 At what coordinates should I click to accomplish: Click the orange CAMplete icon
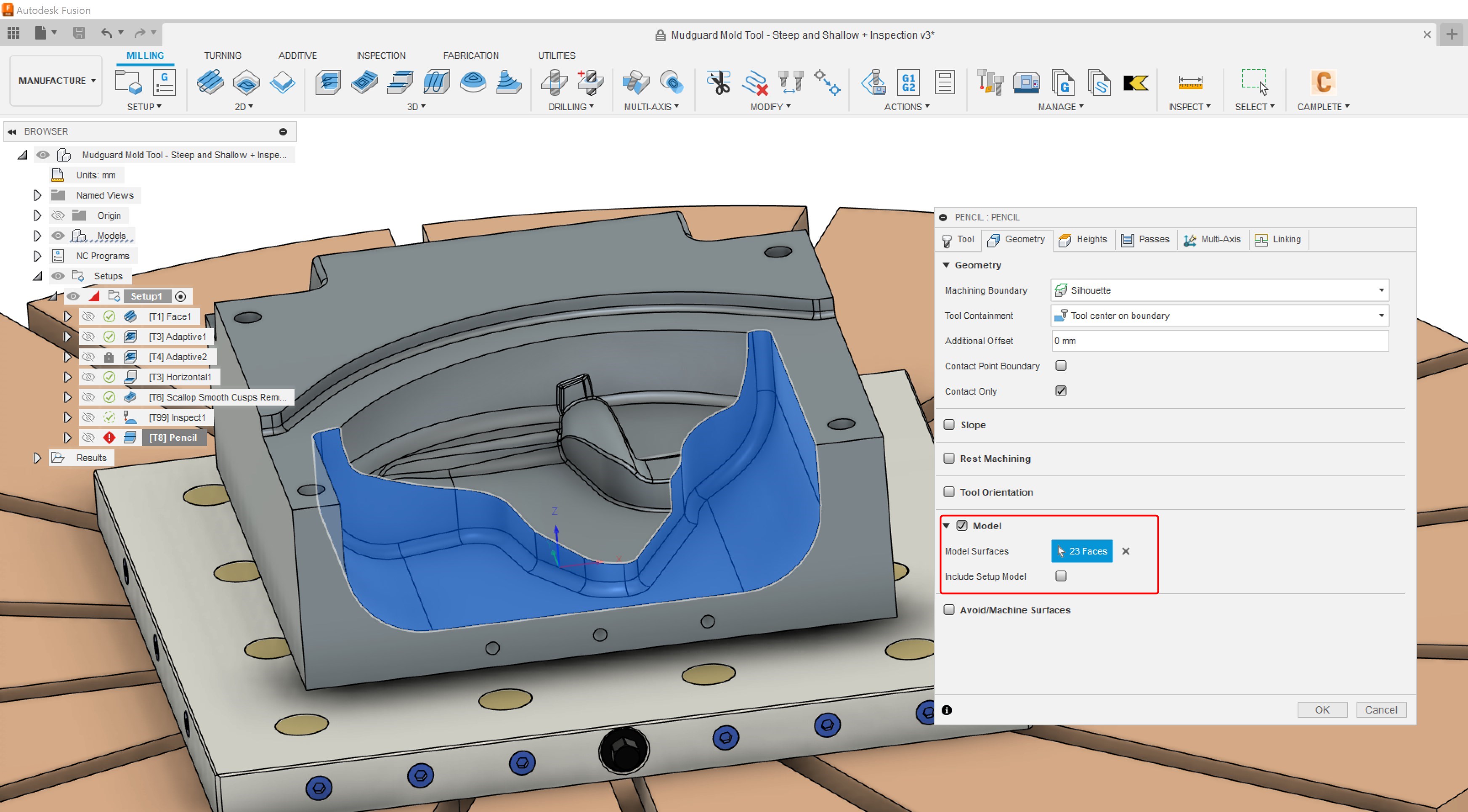pos(1323,82)
